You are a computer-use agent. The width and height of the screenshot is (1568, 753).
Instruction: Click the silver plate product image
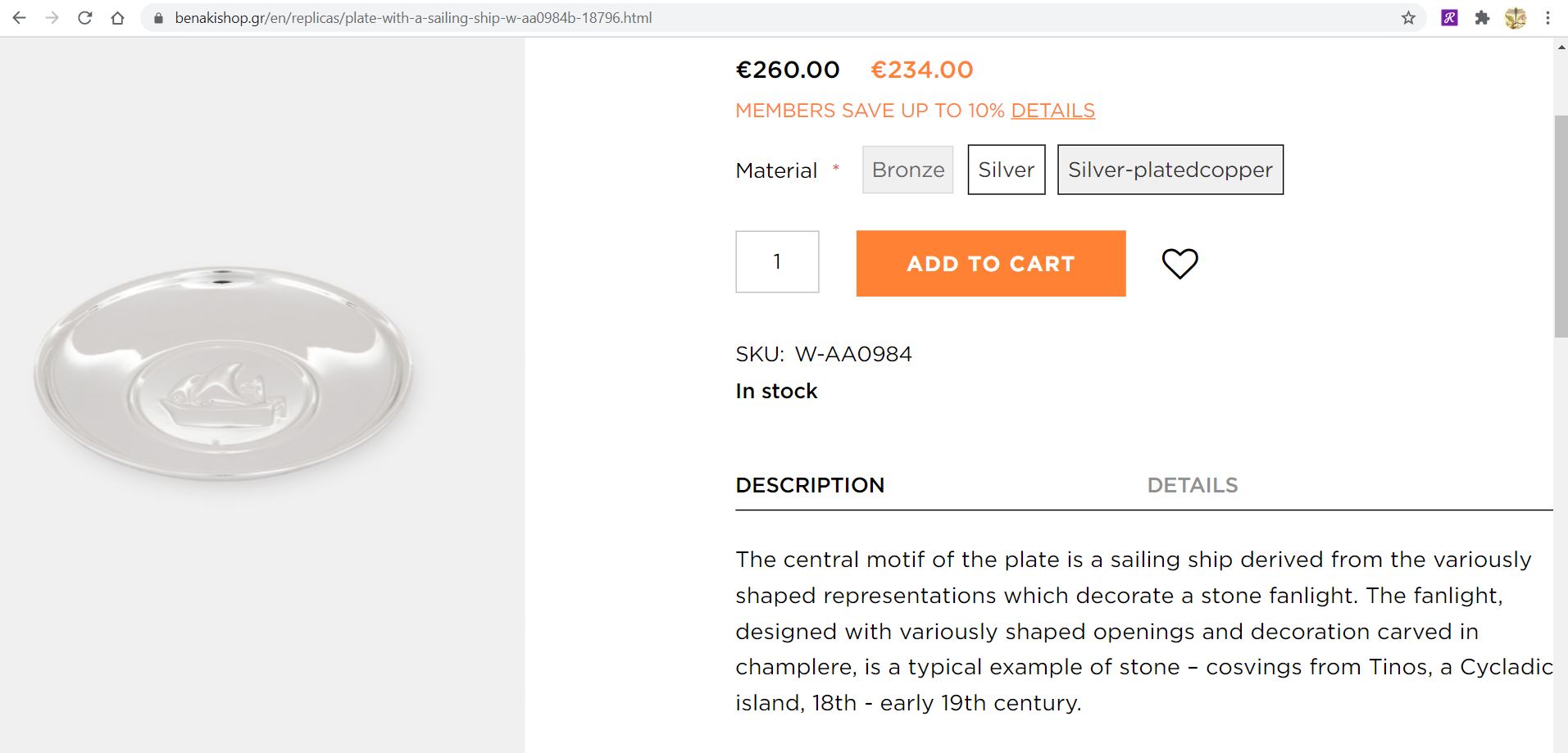[223, 373]
